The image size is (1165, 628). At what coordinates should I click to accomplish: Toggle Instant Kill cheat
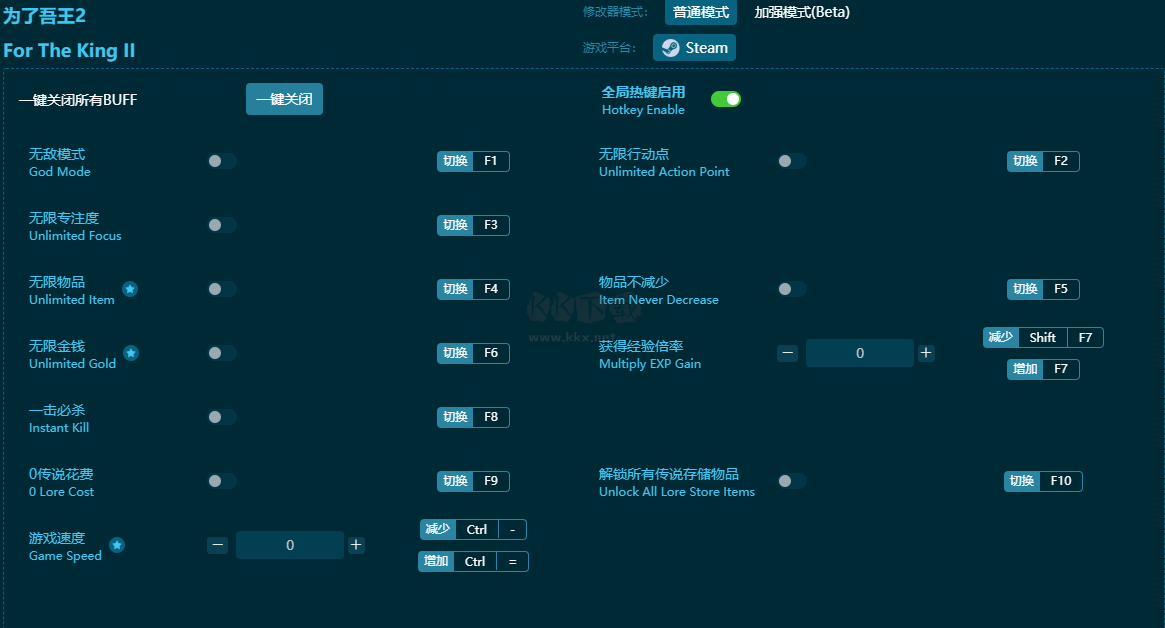point(221,417)
